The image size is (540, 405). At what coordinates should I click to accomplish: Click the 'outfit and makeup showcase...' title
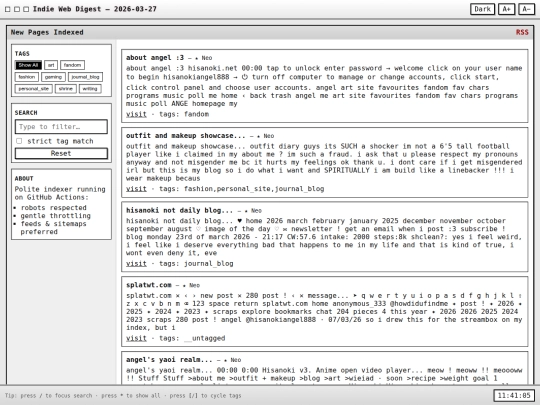point(186,136)
